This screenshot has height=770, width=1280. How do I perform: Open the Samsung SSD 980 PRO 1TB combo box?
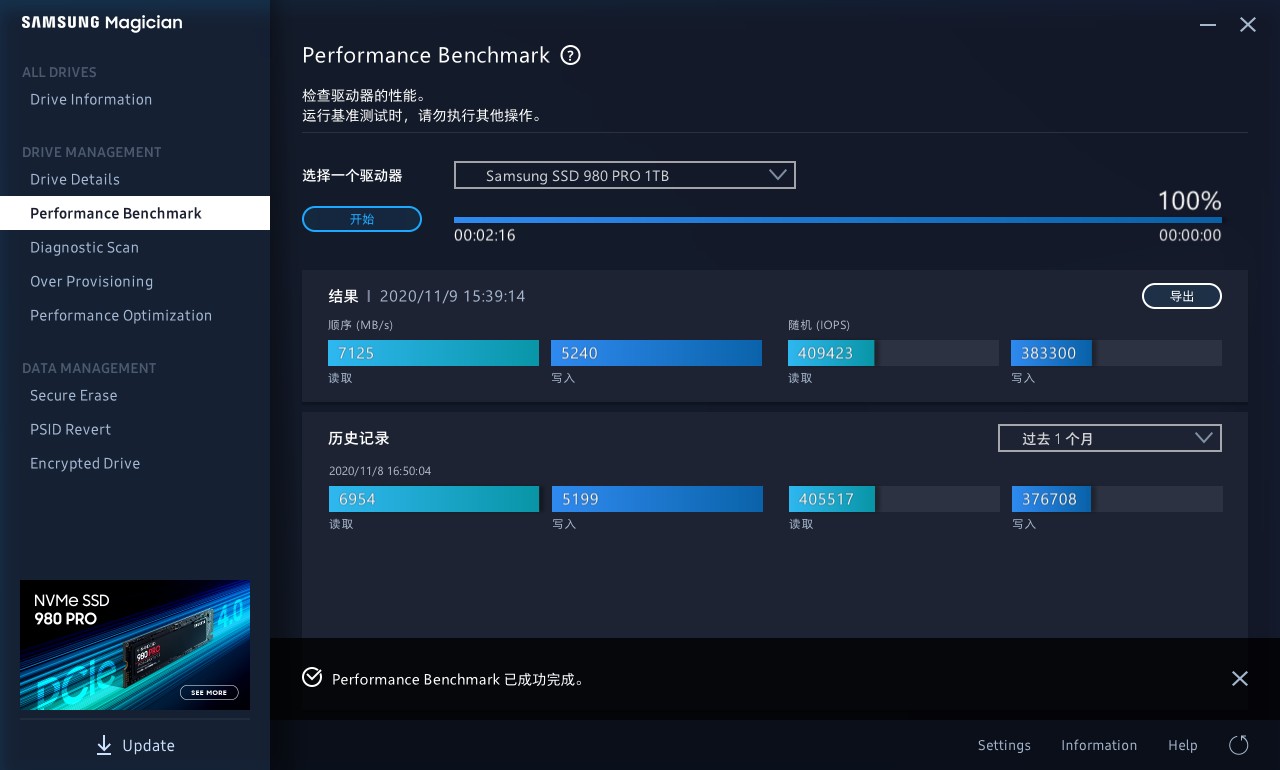625,175
